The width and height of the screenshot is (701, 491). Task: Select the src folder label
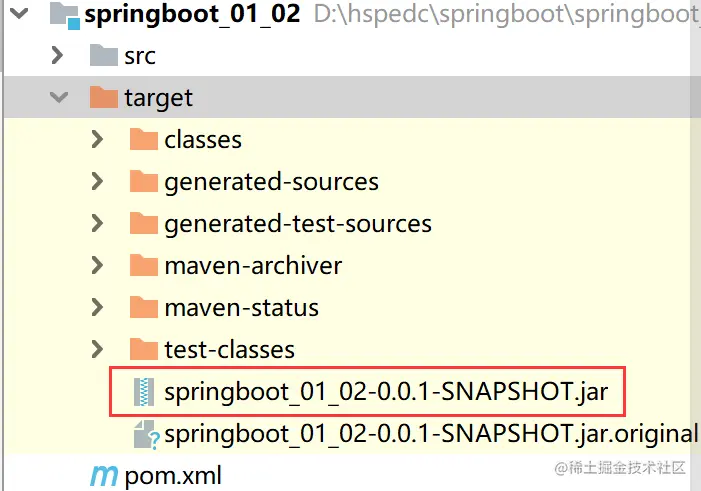coord(140,57)
